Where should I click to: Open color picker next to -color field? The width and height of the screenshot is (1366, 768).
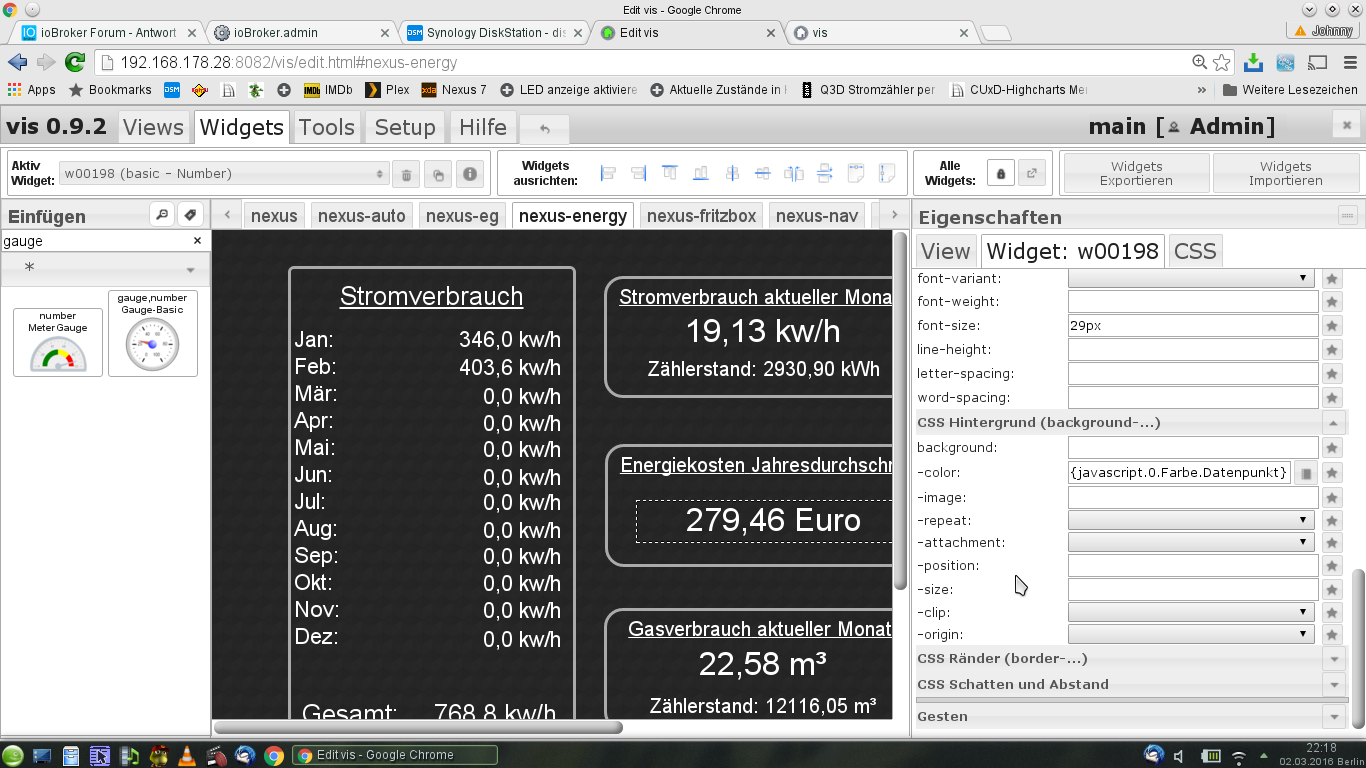pos(1305,473)
